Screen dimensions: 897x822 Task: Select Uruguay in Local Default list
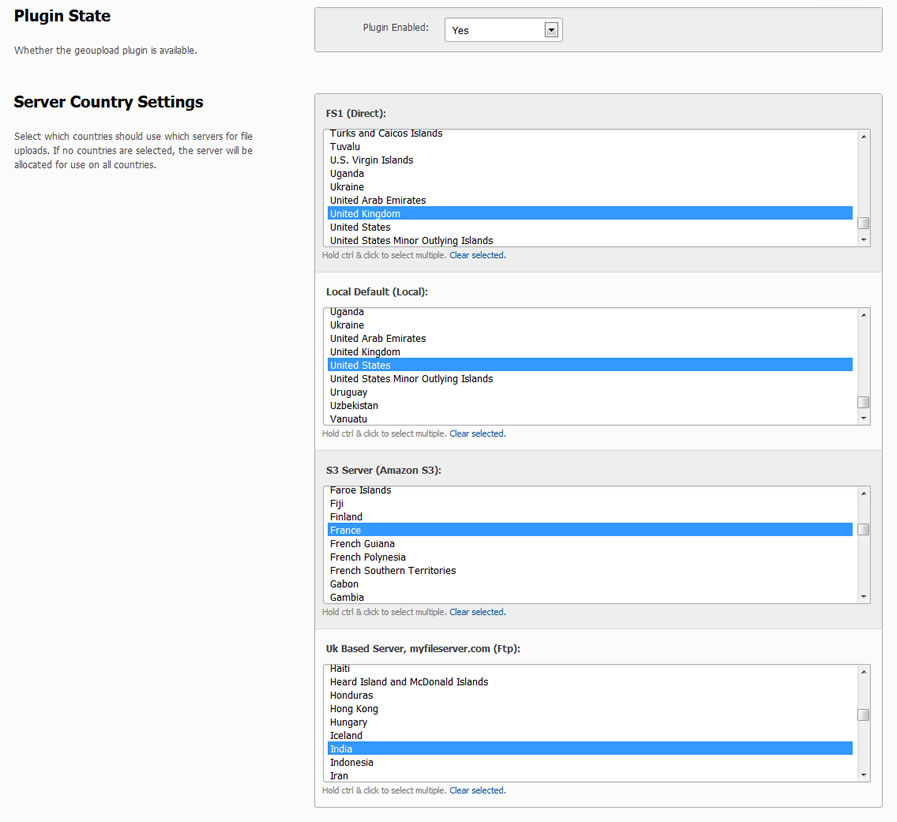point(590,392)
